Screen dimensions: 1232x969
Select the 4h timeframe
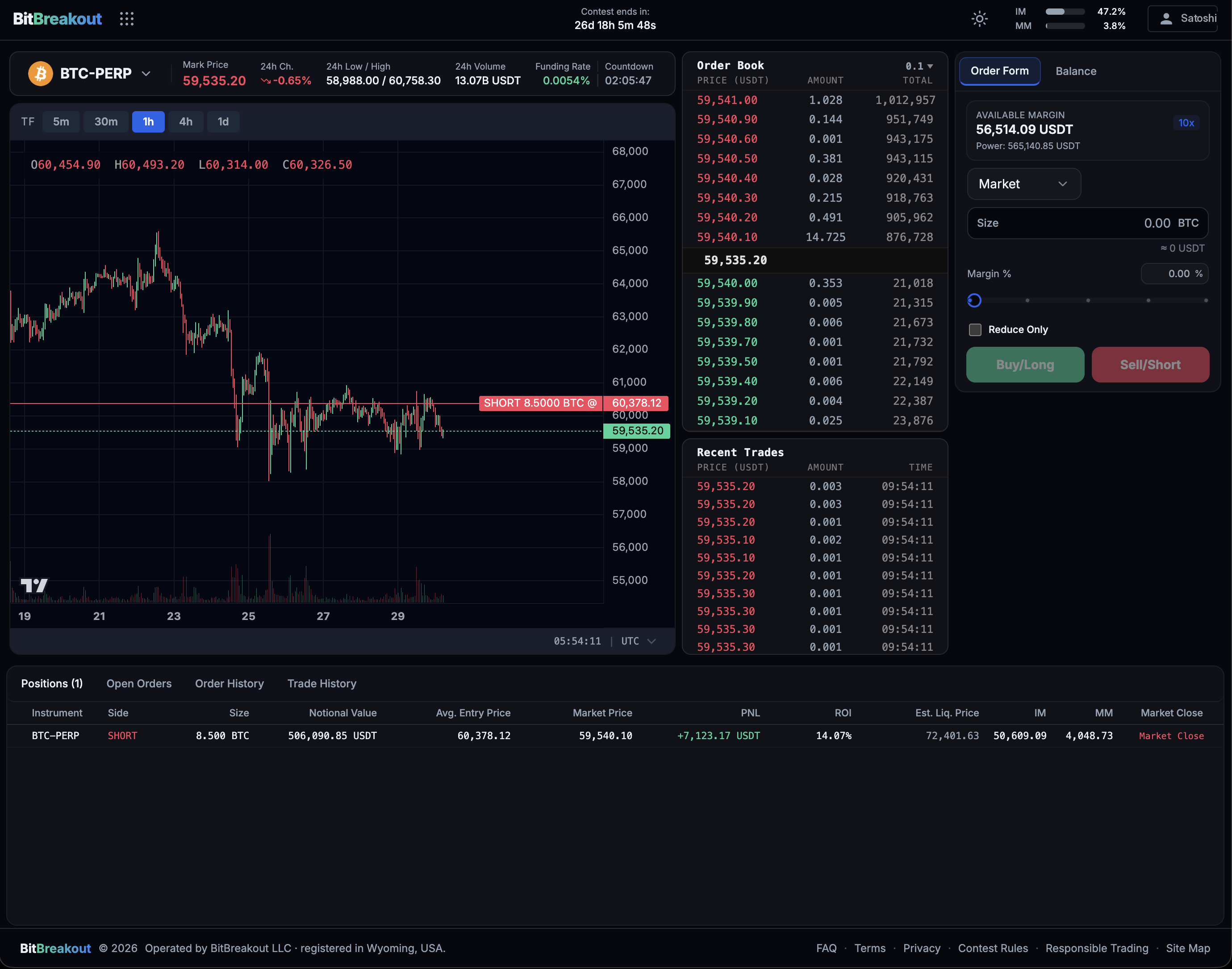tap(186, 121)
